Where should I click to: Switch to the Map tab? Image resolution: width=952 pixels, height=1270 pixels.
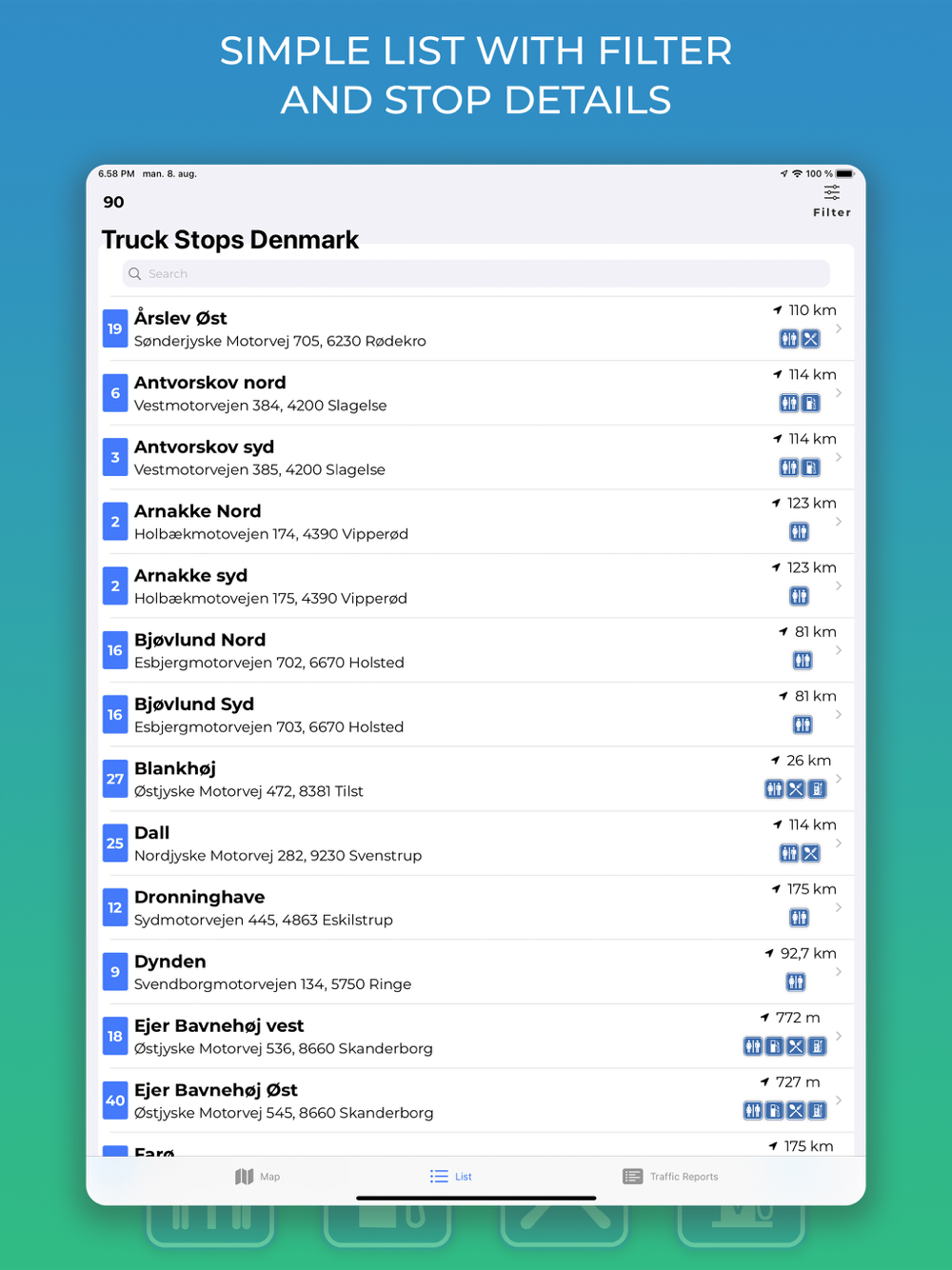click(257, 1177)
